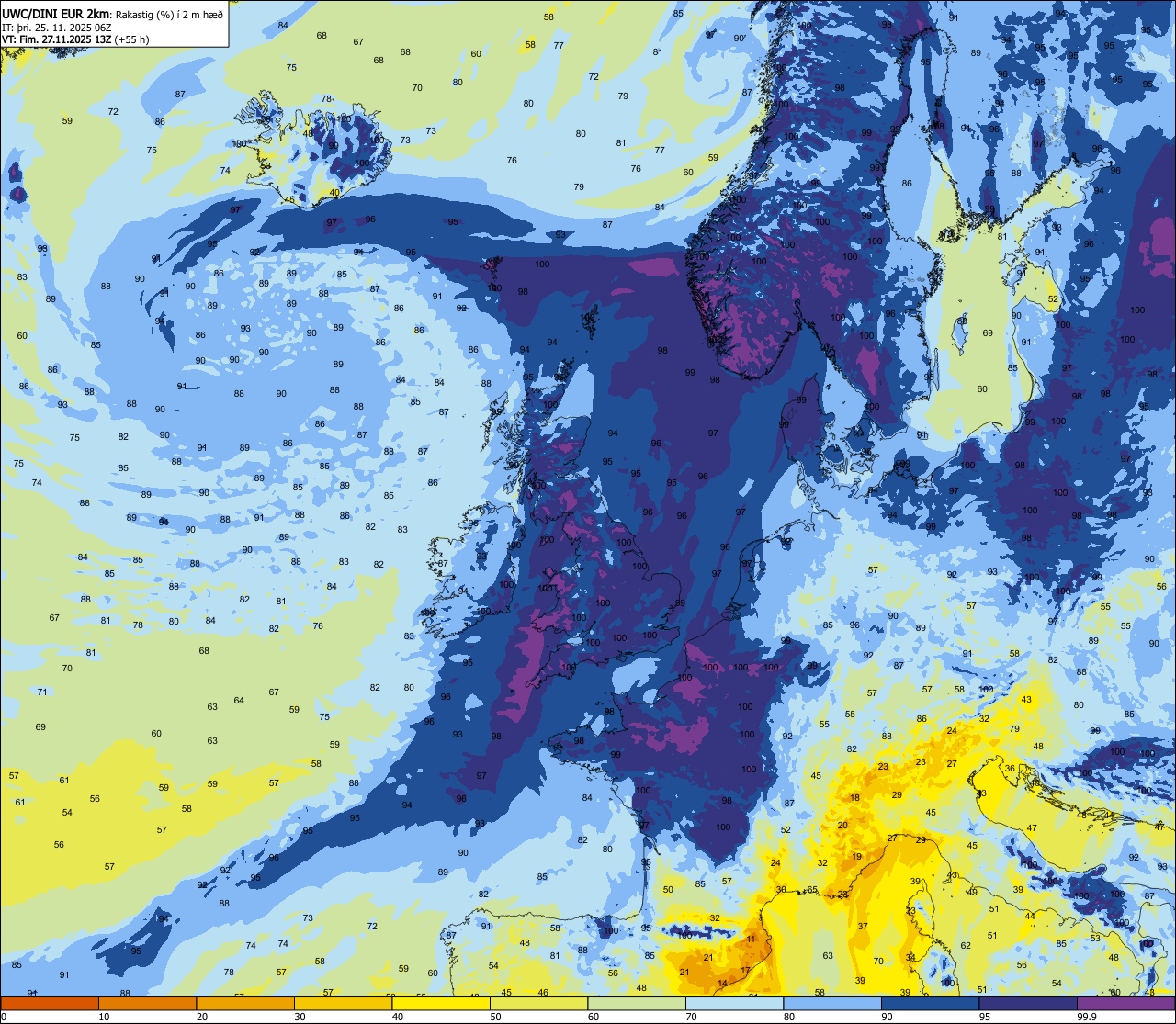Click the 60–70 % pale green legend segment
1176x1024 pixels.
637,1004
